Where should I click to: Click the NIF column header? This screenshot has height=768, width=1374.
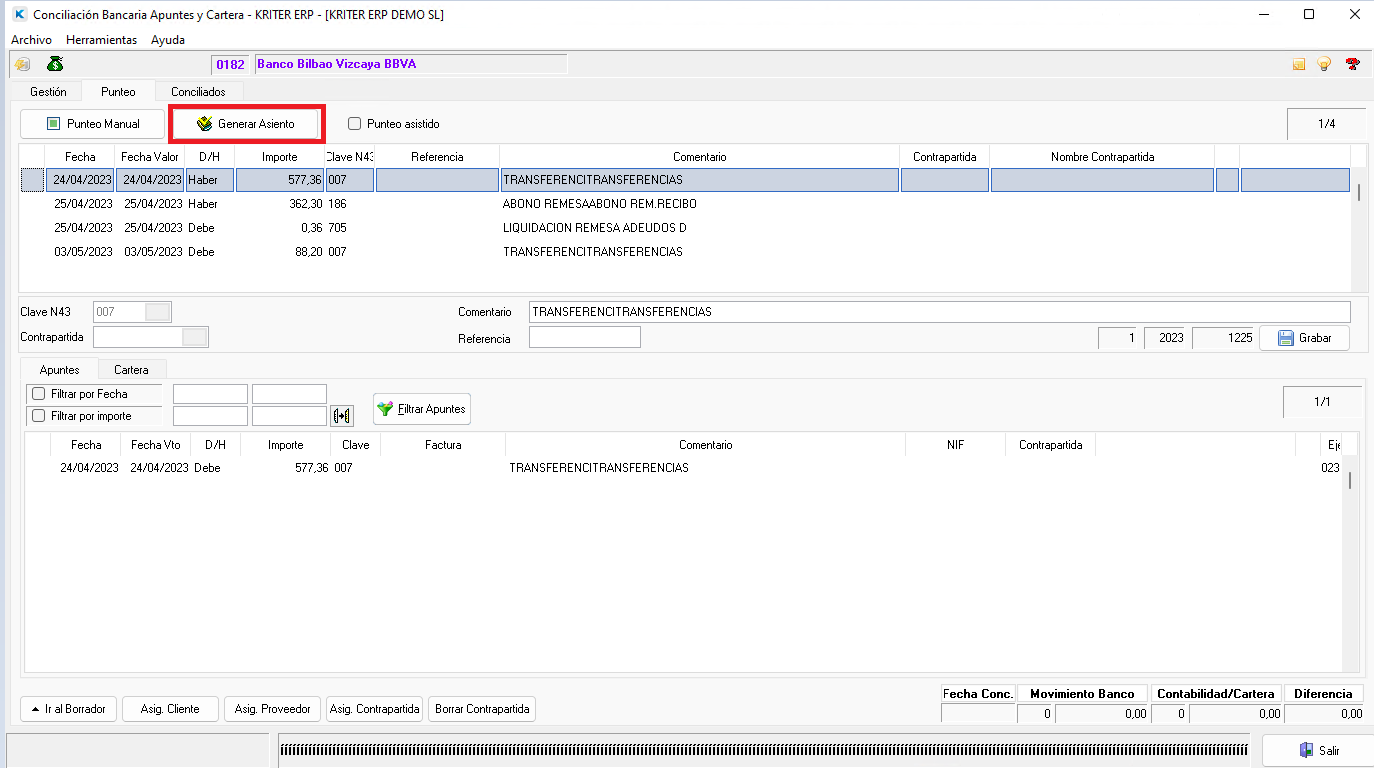click(955, 445)
